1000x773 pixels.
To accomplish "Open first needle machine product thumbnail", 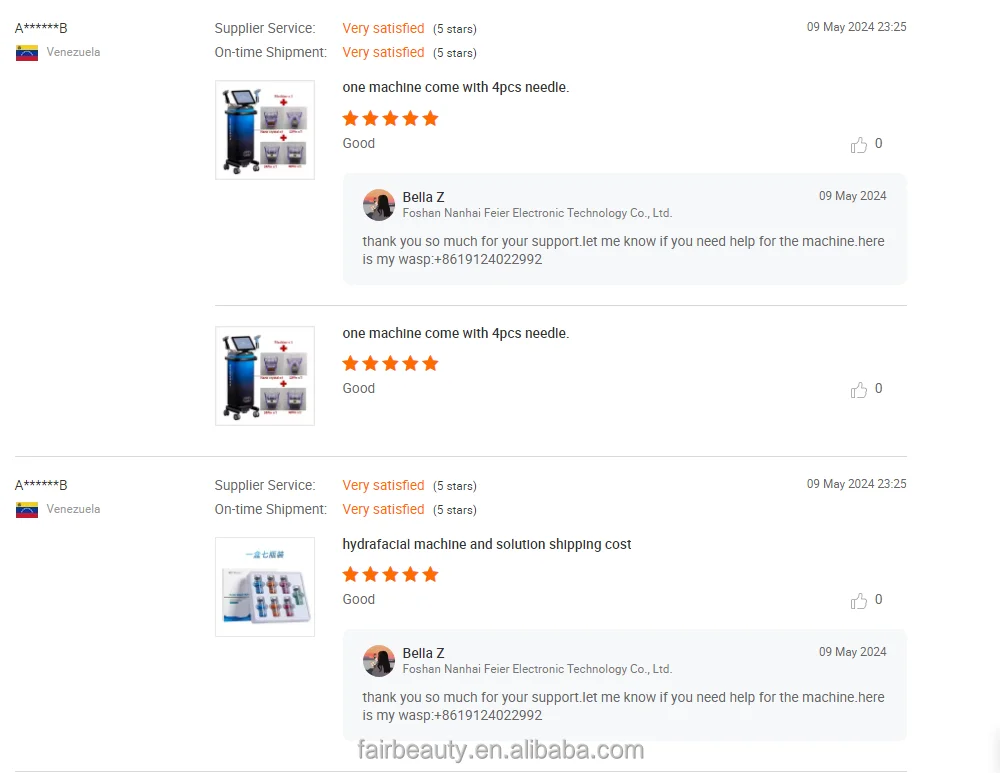I will click(265, 130).
